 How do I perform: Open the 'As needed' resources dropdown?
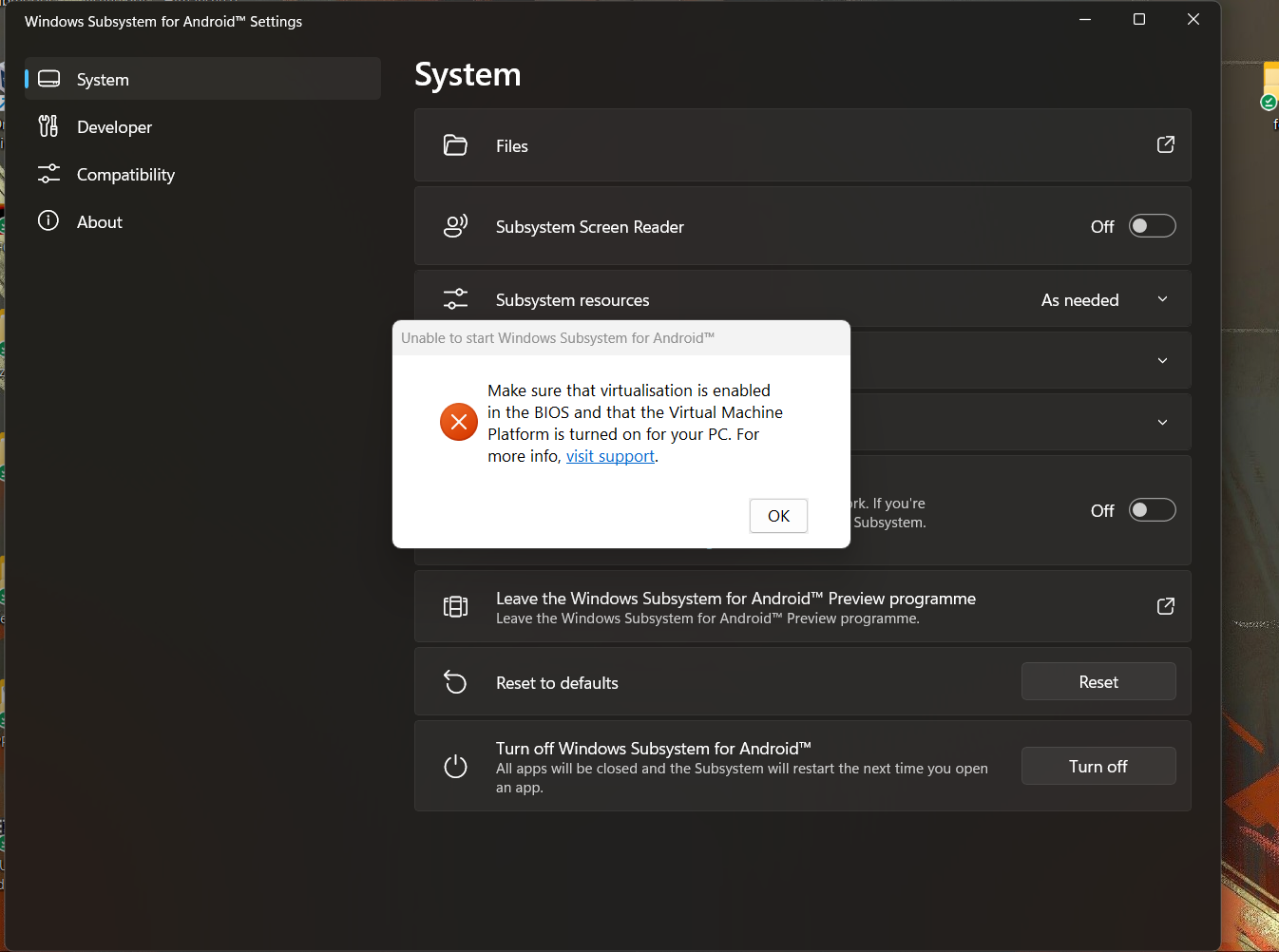[x=1105, y=299]
